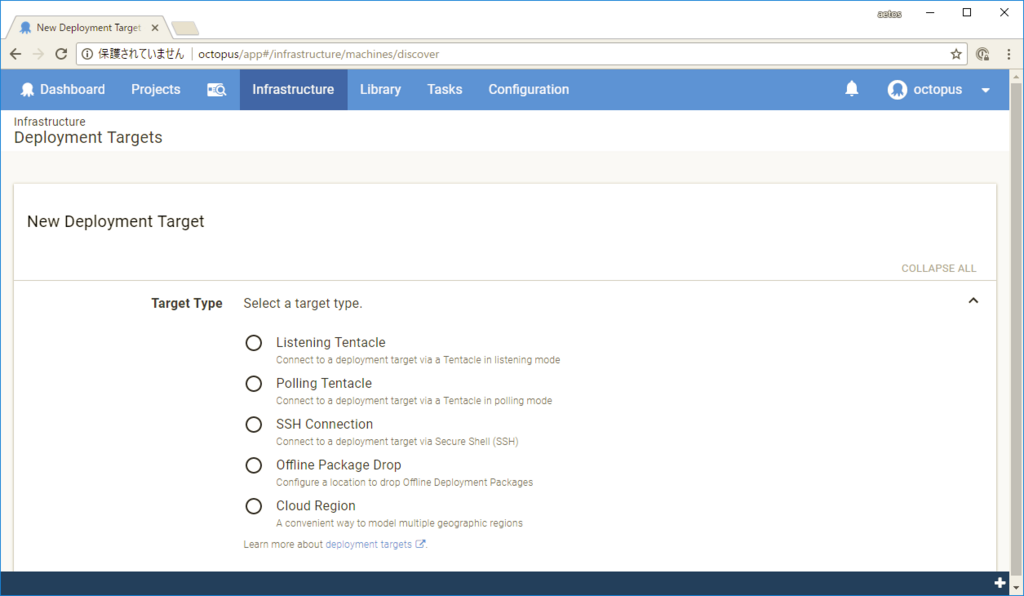
Task: Pick the Offline Package Drop radio button
Action: coord(253,465)
